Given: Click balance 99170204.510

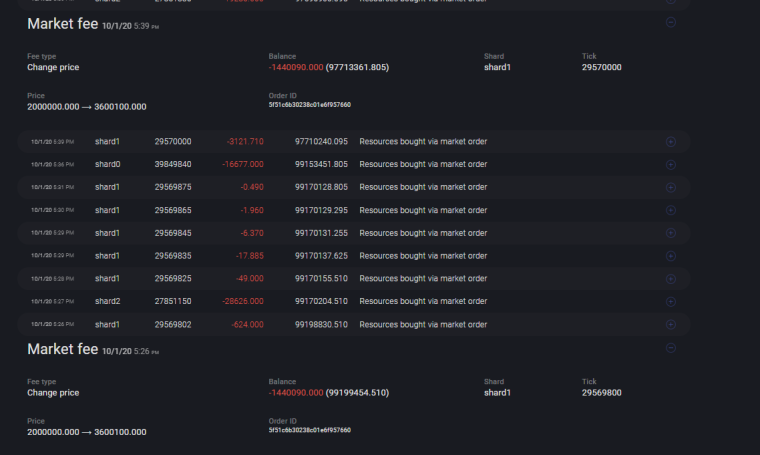Looking at the screenshot, I should (321, 301).
